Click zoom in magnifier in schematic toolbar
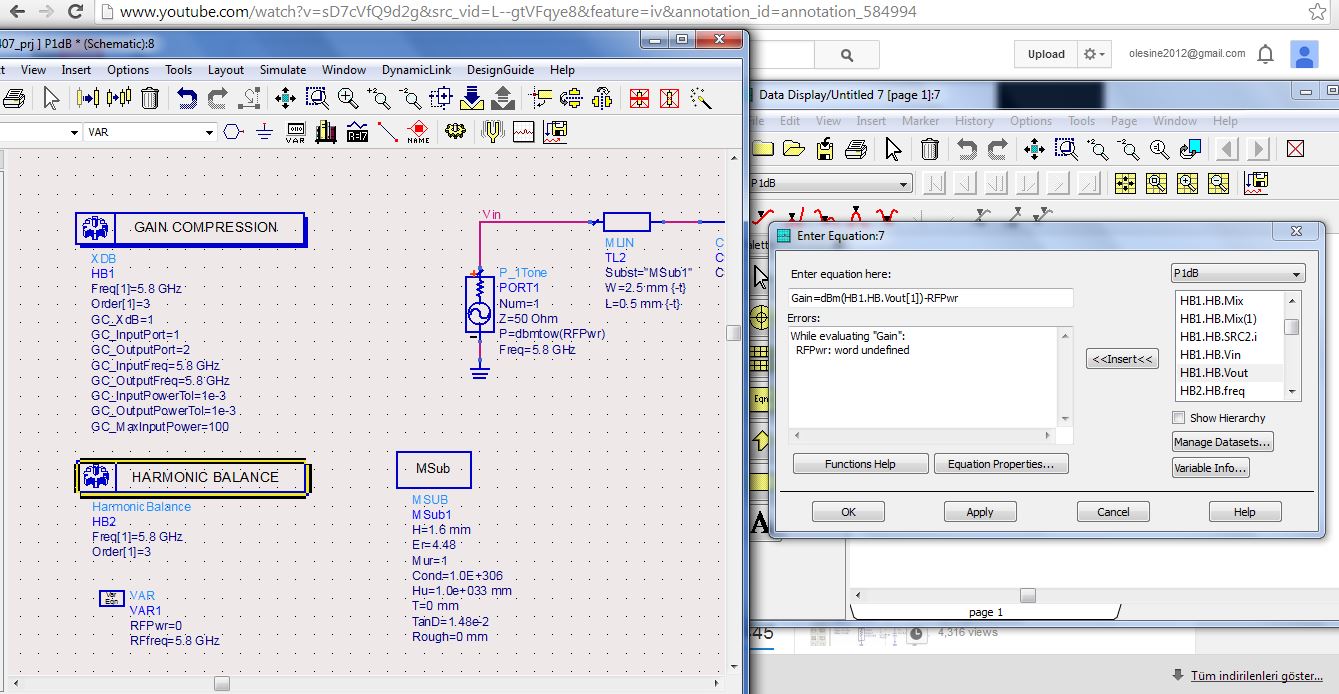The width and height of the screenshot is (1339, 694). point(348,98)
